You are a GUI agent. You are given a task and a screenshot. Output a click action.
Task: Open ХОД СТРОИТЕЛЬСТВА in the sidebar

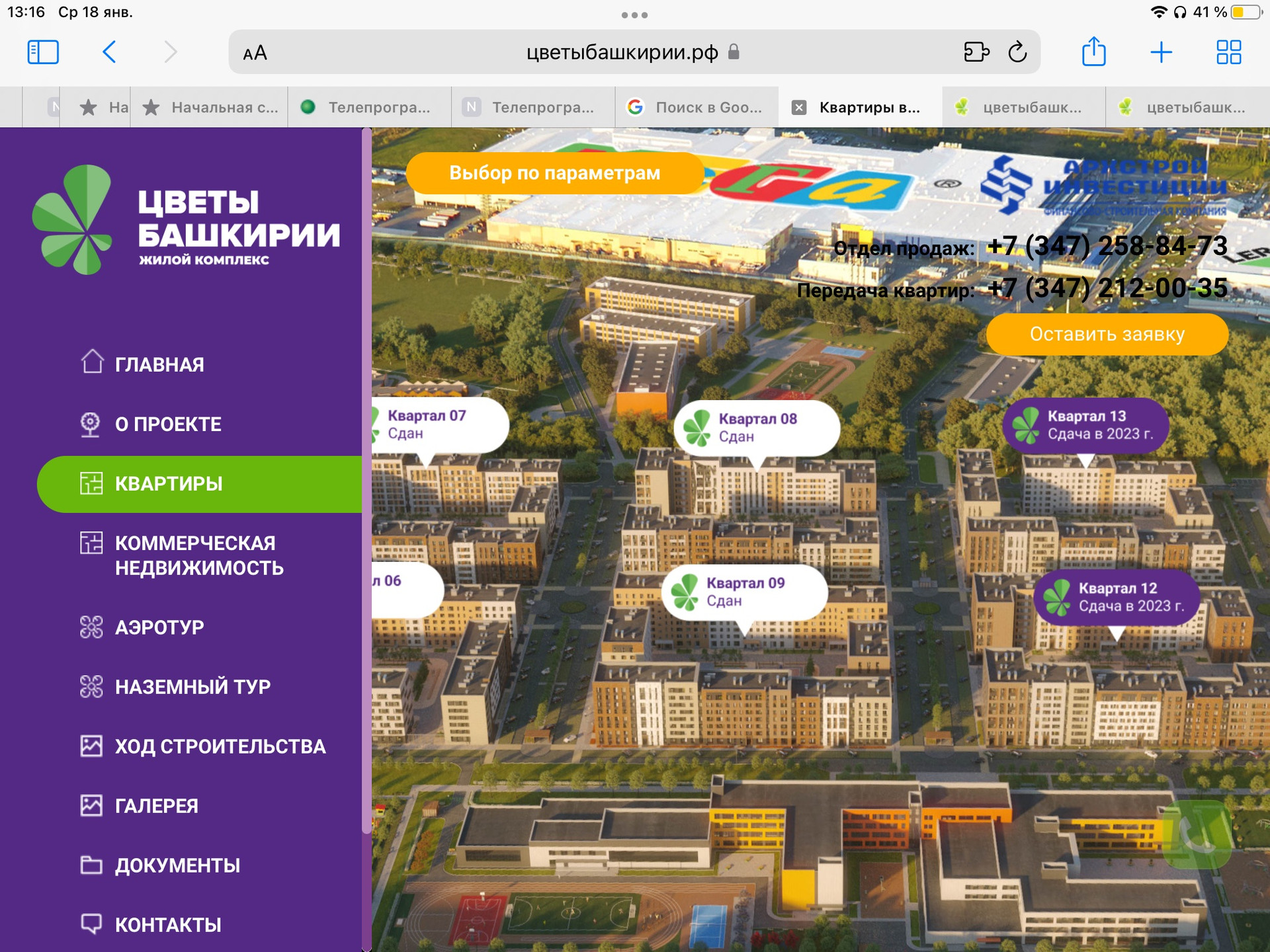tap(220, 746)
